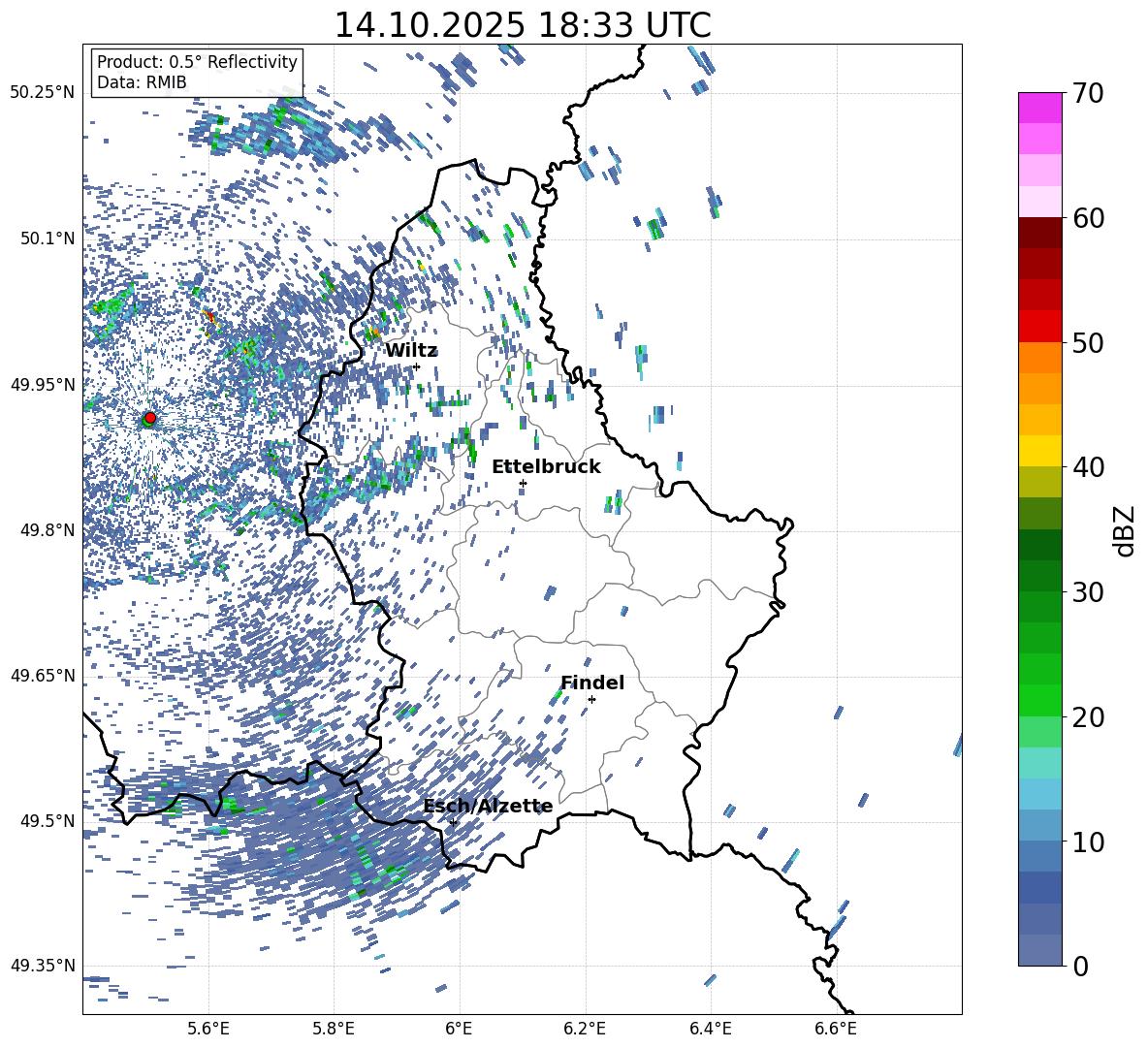Screen dimensions: 1148x1048
Task: Click the red radar site marker
Action: click(x=149, y=418)
